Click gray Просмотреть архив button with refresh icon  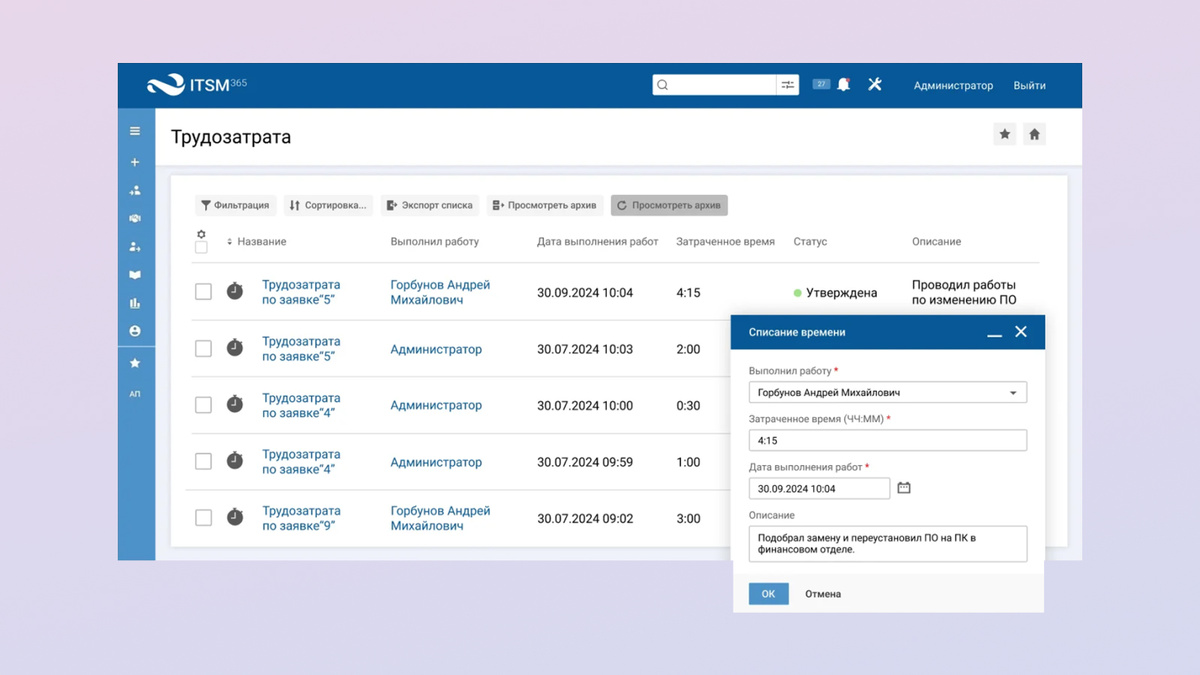[x=669, y=205]
